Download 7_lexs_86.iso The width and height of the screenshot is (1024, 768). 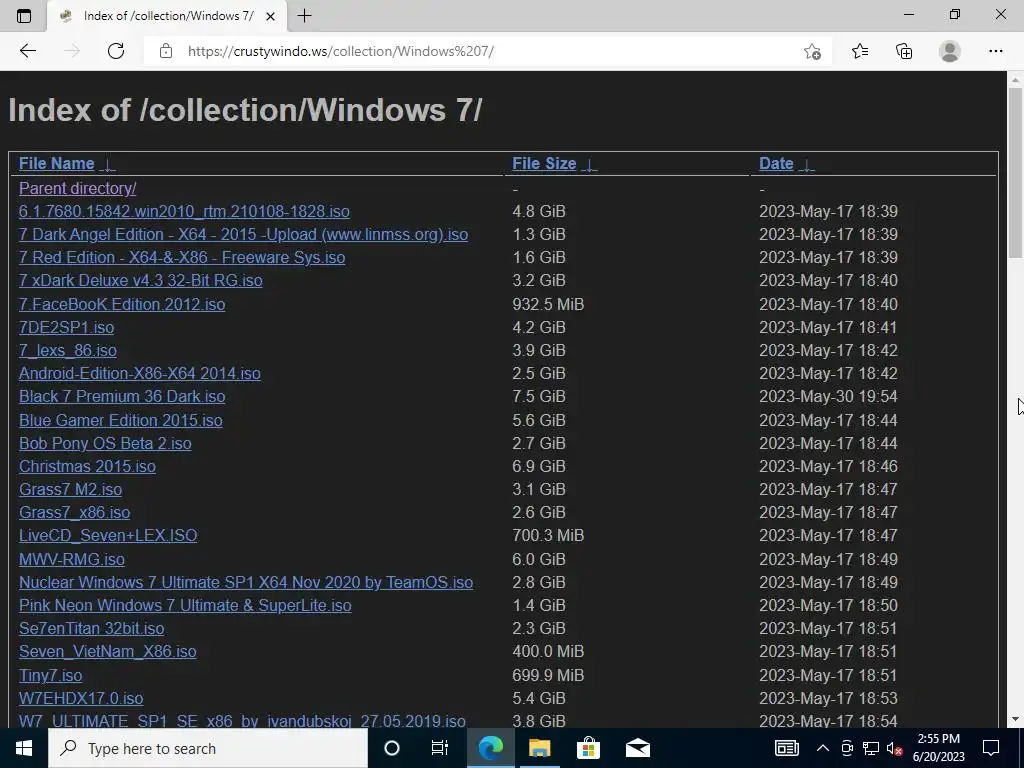pos(68,350)
